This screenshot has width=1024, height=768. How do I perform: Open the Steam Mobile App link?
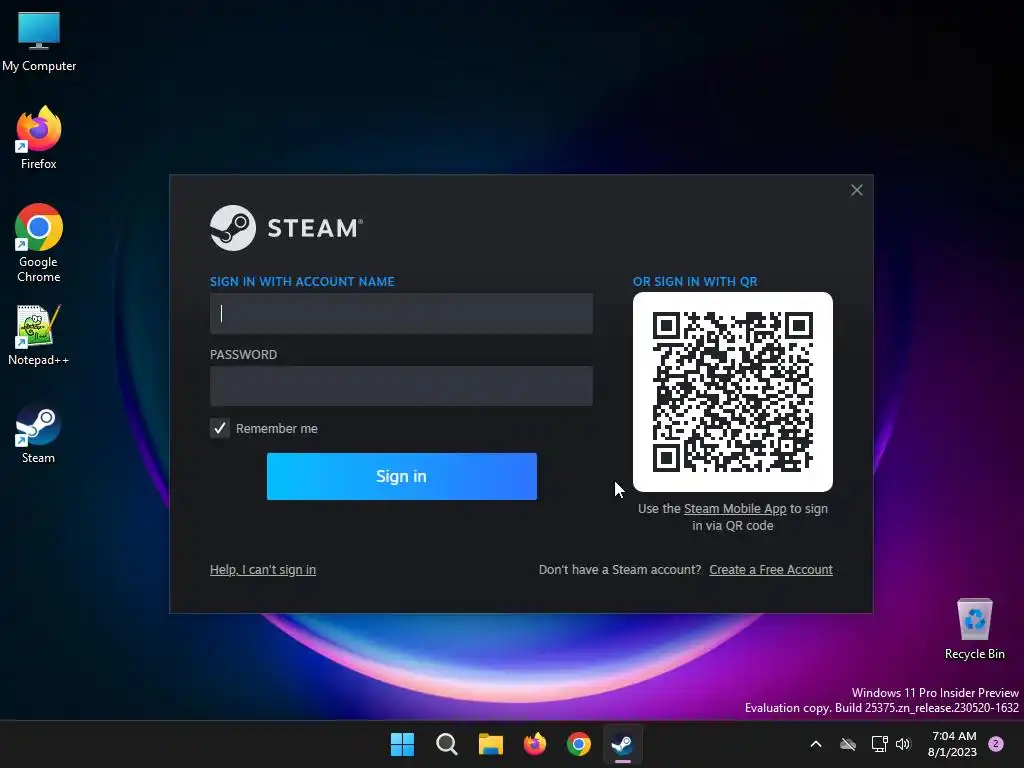click(x=735, y=508)
